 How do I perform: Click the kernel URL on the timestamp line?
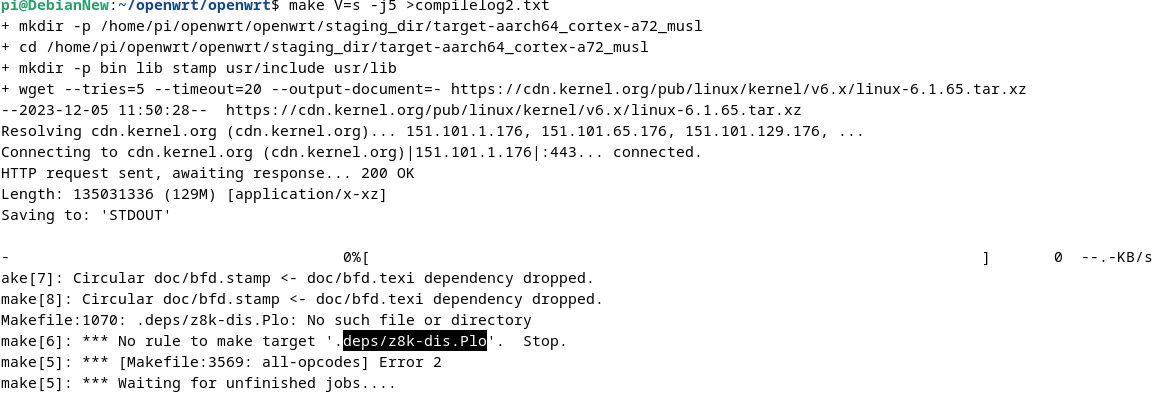tap(514, 110)
